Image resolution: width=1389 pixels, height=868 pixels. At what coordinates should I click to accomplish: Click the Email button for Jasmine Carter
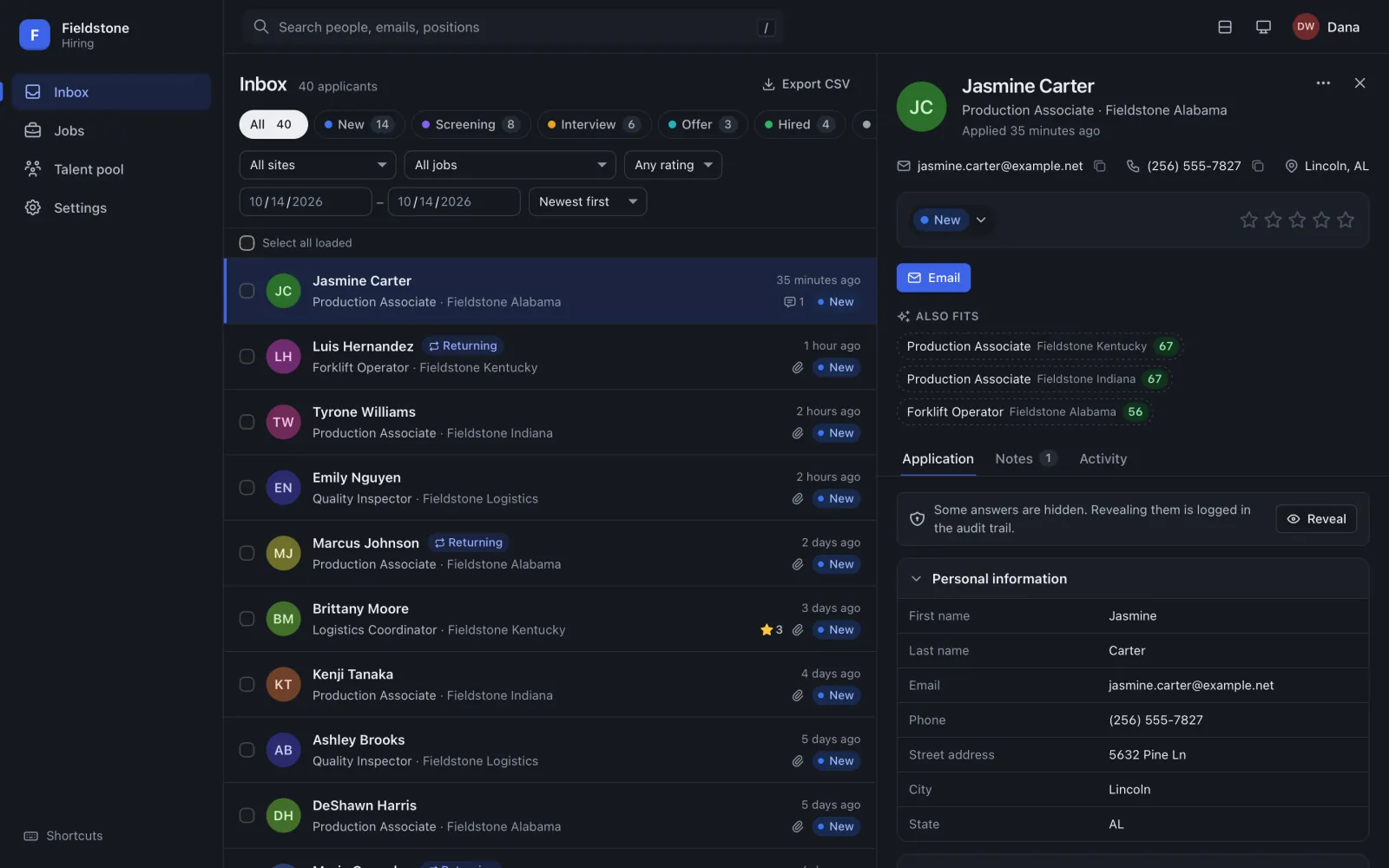933,278
